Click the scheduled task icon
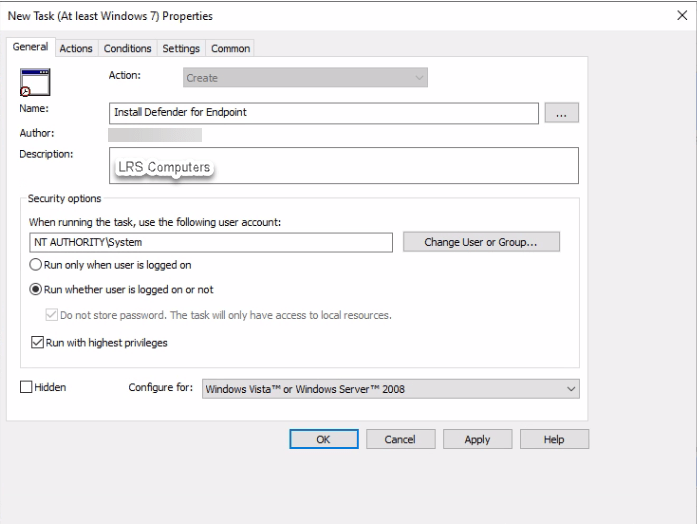This screenshot has width=697, height=524. point(34,82)
